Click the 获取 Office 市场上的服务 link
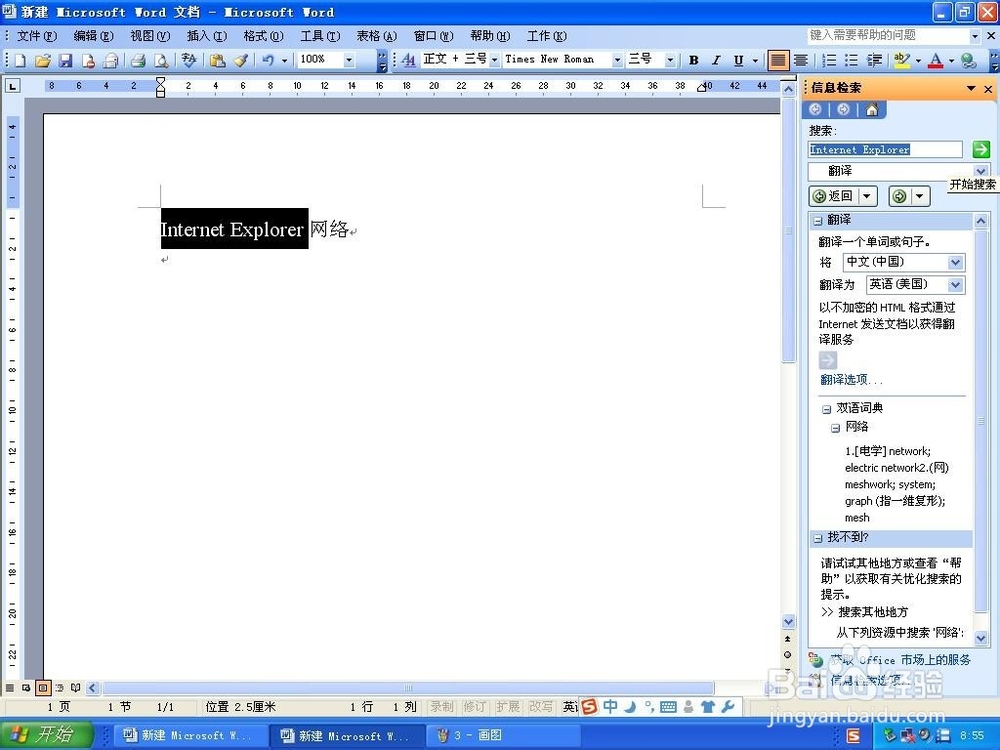The height and width of the screenshot is (750, 1000). point(901,660)
